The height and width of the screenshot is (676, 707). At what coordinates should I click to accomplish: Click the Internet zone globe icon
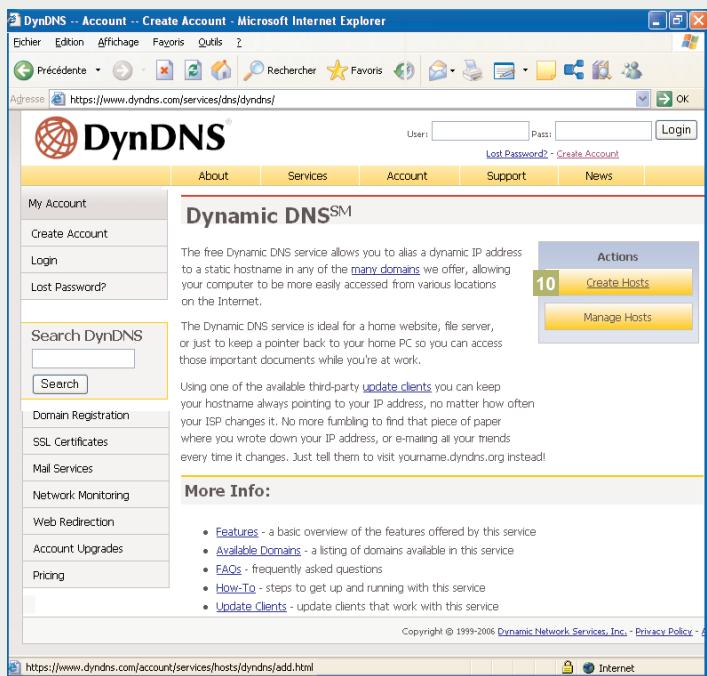(x=588, y=667)
